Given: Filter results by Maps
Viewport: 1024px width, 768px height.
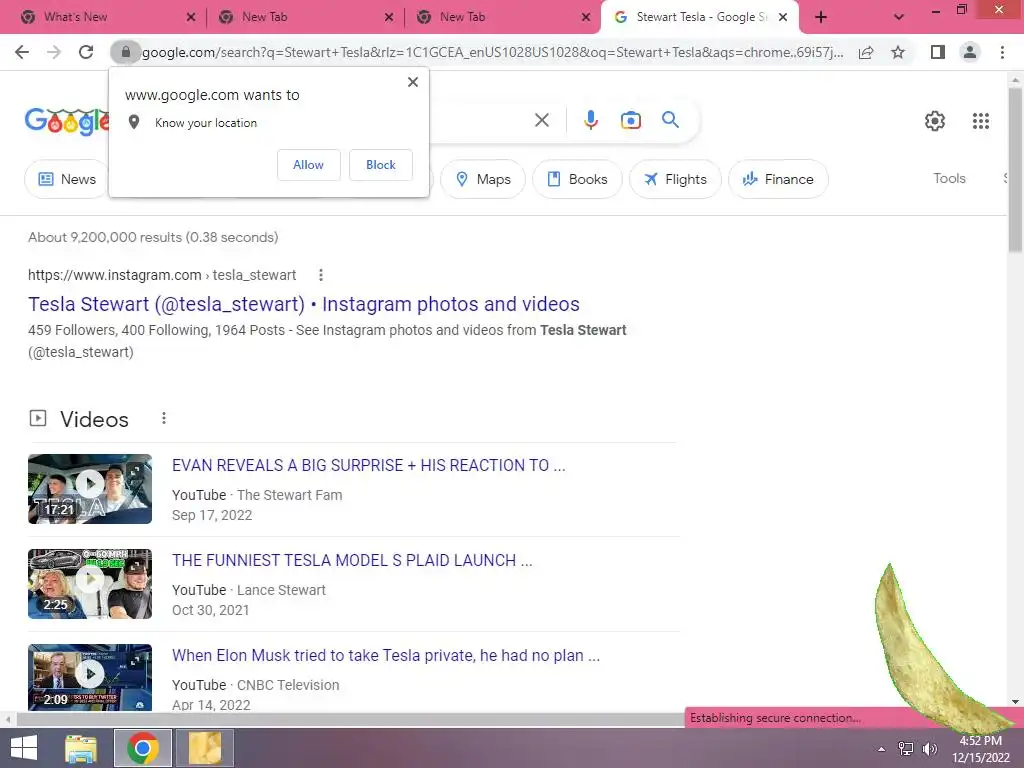Looking at the screenshot, I should point(483,179).
